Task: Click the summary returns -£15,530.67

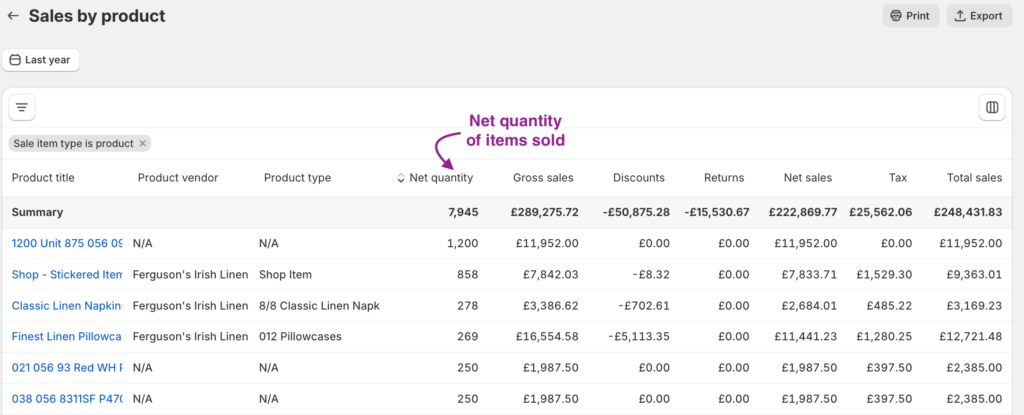Action: (x=717, y=212)
